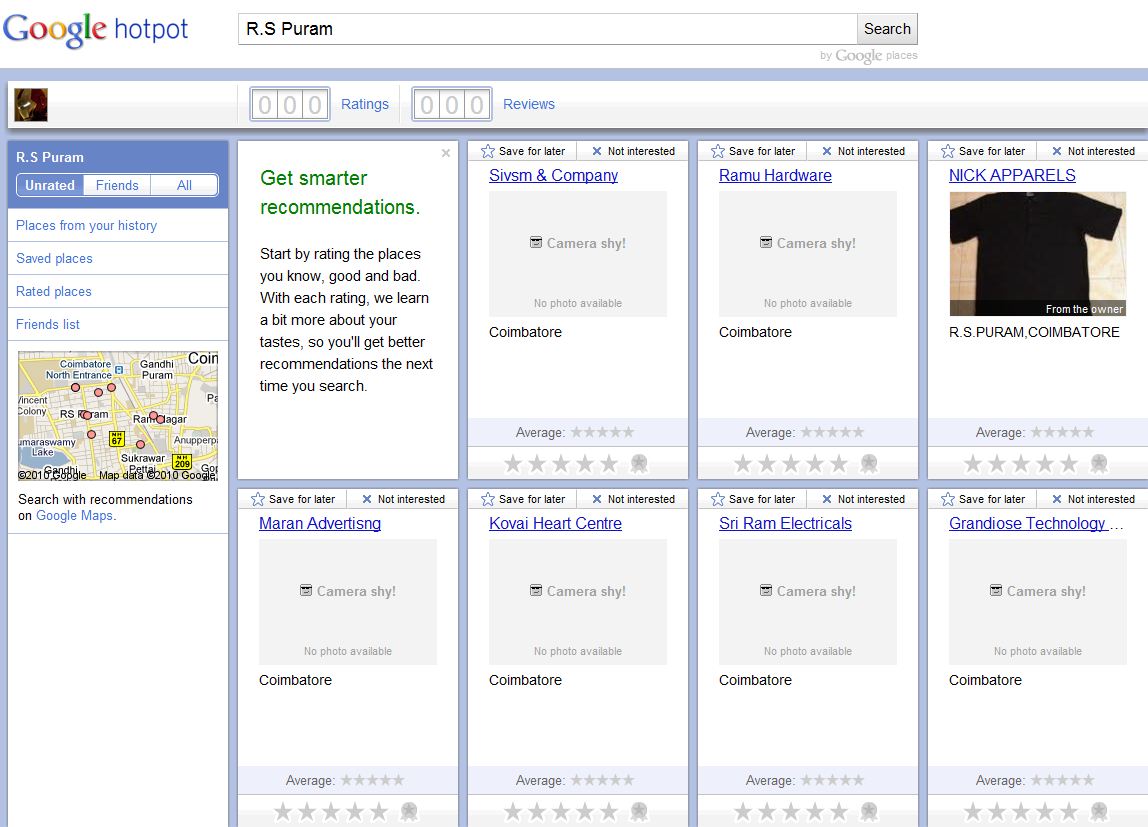The image size is (1148, 827).
Task: Click the Camera shy placeholder for Kovai Heart Centre
Action: click(578, 602)
